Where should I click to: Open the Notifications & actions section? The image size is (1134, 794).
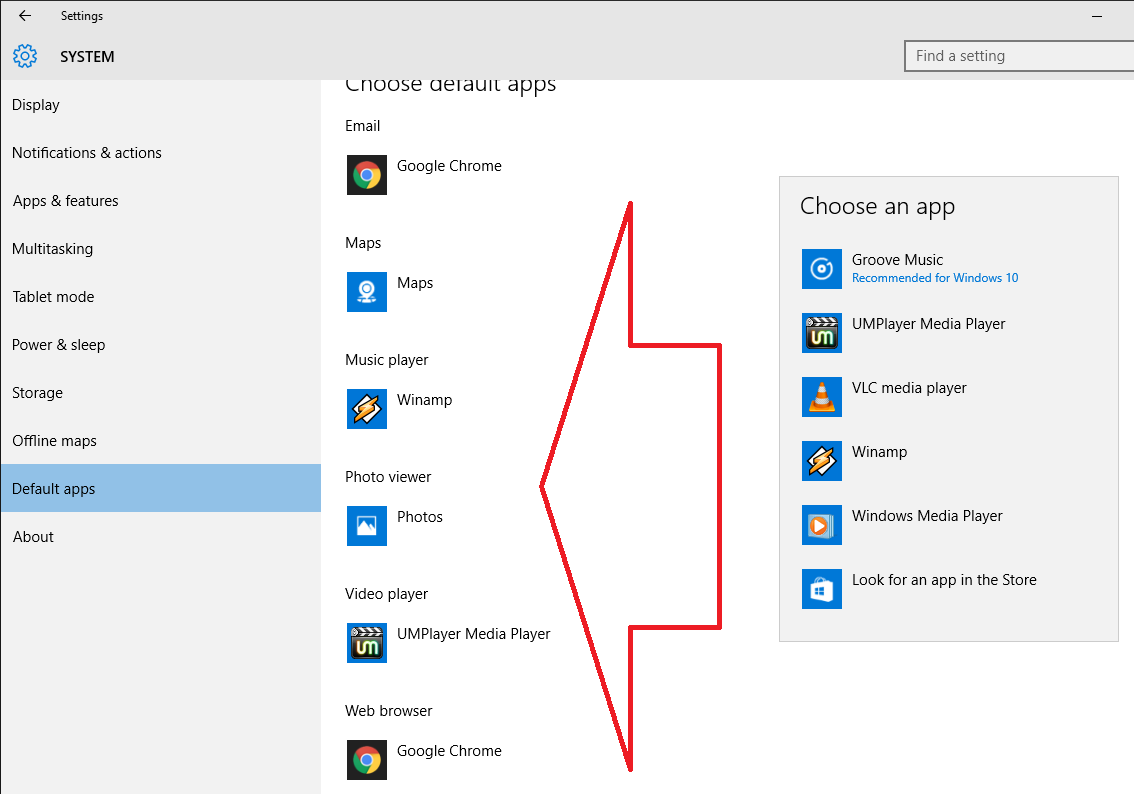point(86,152)
